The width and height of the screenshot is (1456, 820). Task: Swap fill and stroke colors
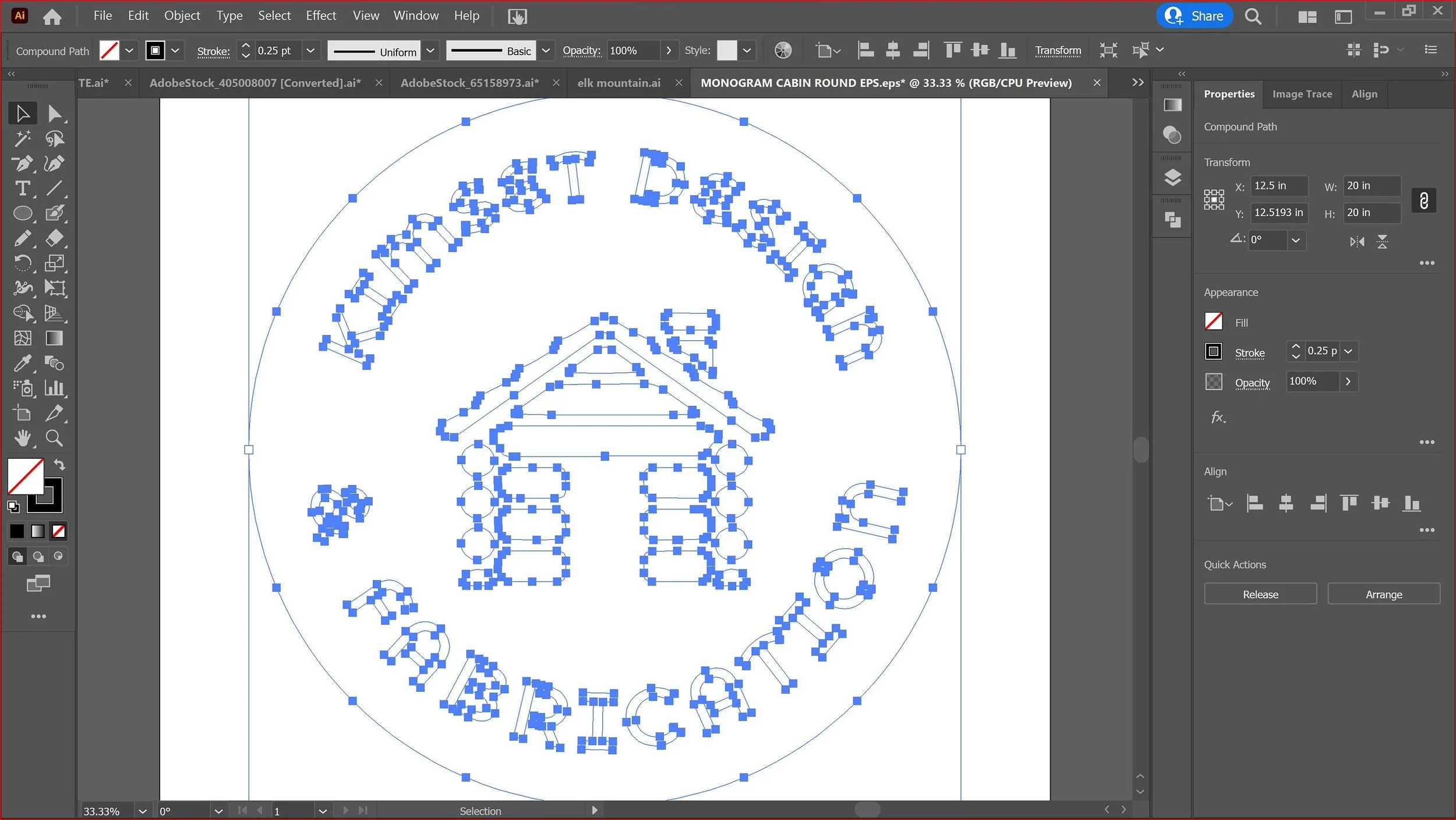(x=59, y=465)
